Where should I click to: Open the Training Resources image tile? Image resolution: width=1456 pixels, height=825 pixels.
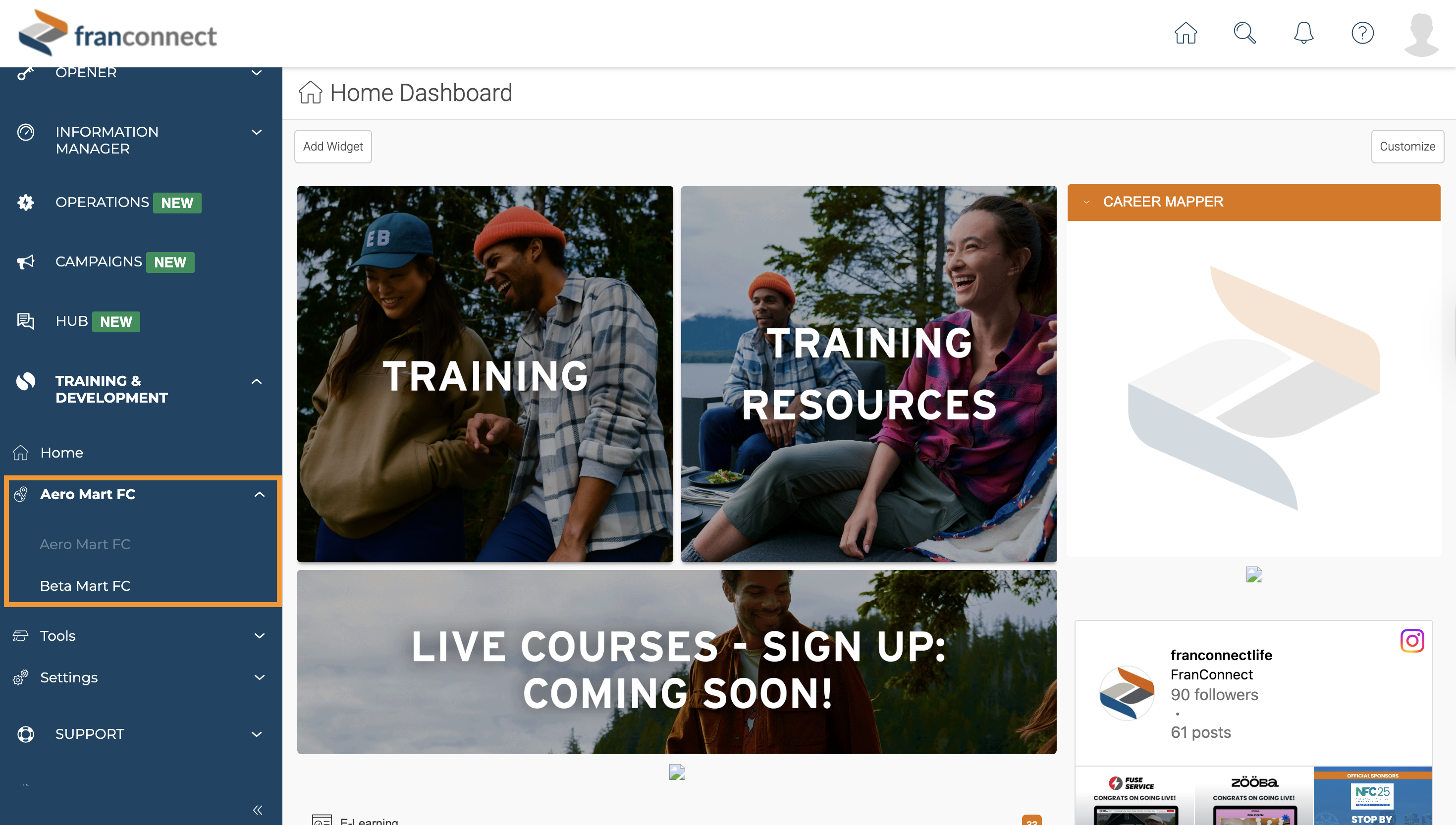(x=868, y=374)
